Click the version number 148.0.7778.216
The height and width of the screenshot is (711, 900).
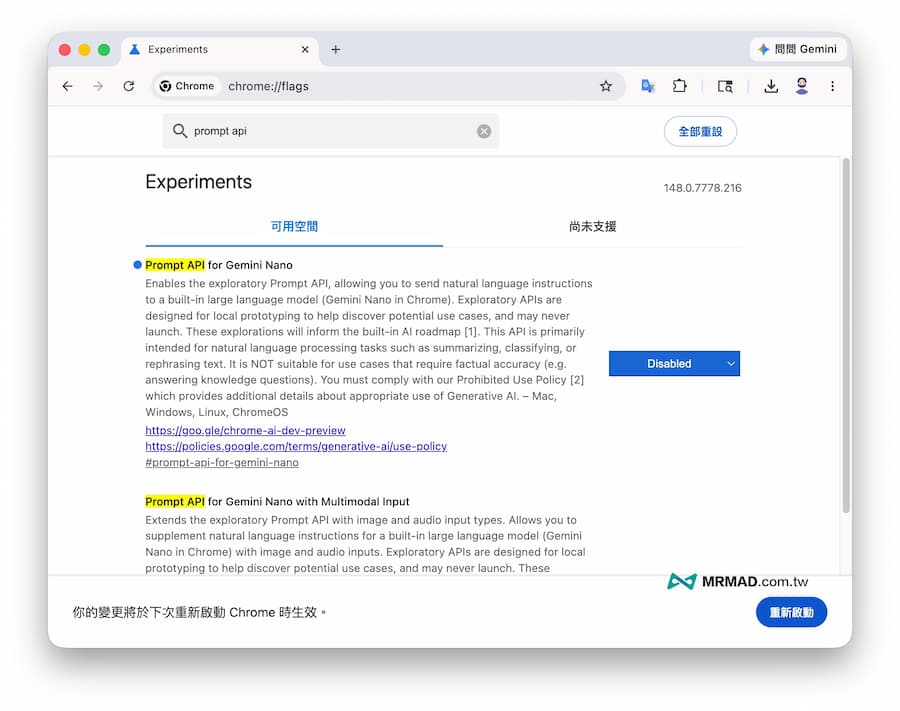pos(703,188)
